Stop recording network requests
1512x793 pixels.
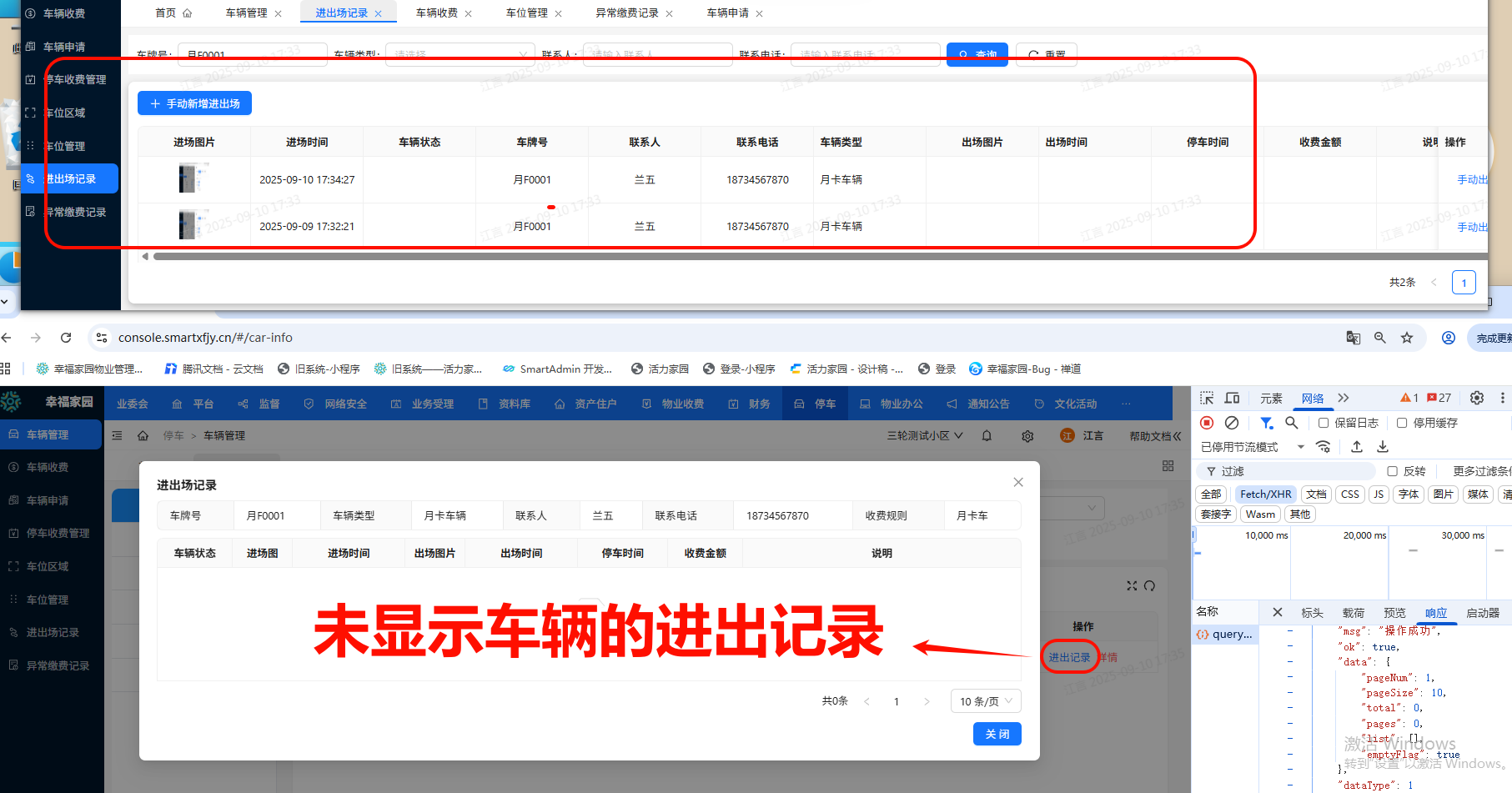1206,423
